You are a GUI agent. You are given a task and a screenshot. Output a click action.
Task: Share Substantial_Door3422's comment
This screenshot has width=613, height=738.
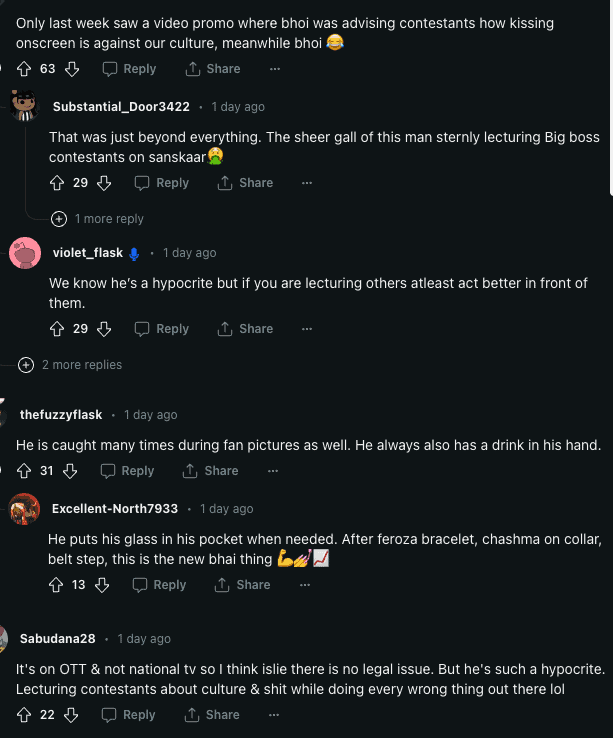pyautogui.click(x=246, y=183)
